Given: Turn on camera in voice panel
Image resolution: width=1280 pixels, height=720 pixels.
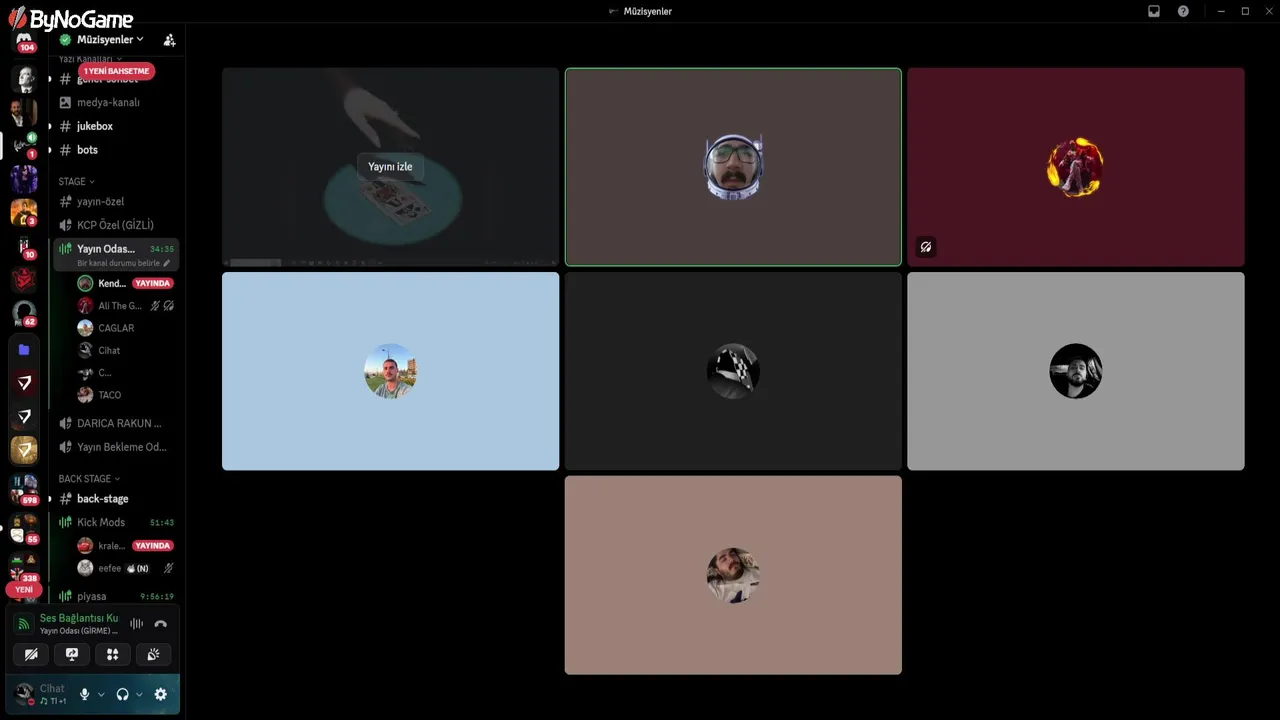Looking at the screenshot, I should pyautogui.click(x=31, y=654).
